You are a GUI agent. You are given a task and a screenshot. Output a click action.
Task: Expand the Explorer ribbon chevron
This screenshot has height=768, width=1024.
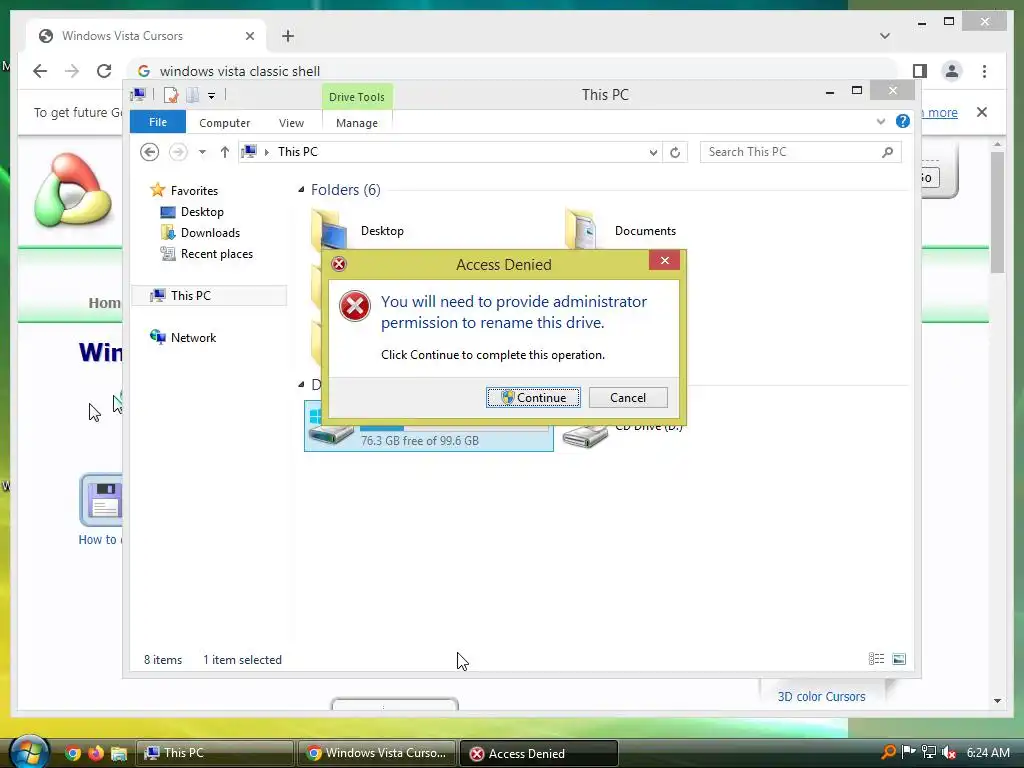881,121
